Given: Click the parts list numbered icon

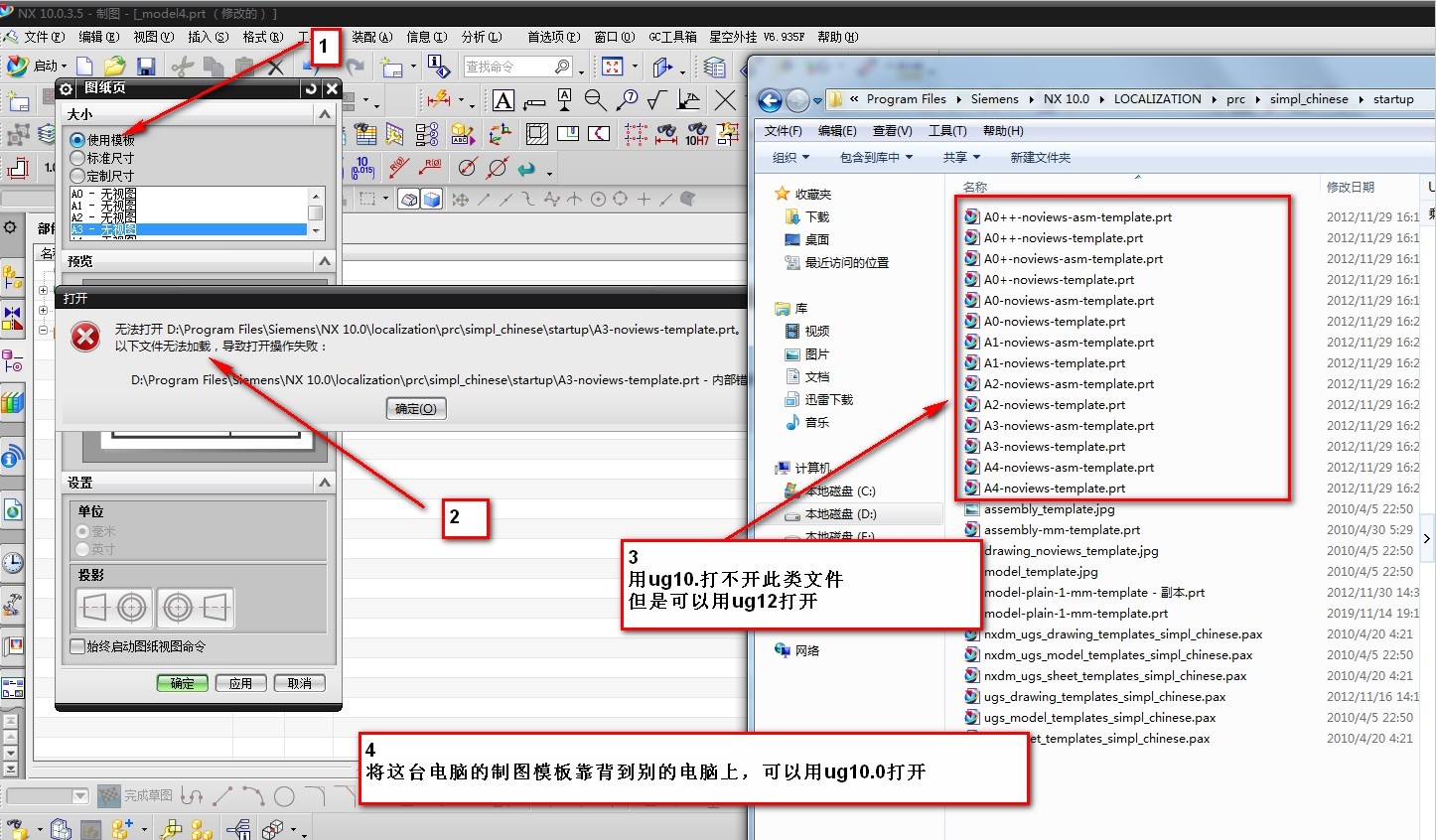Looking at the screenshot, I should click(x=427, y=134).
